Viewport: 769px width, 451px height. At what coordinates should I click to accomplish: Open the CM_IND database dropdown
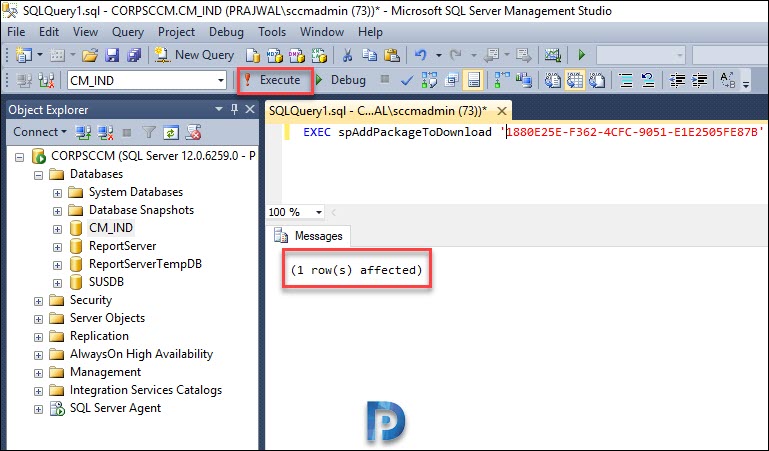[221, 80]
